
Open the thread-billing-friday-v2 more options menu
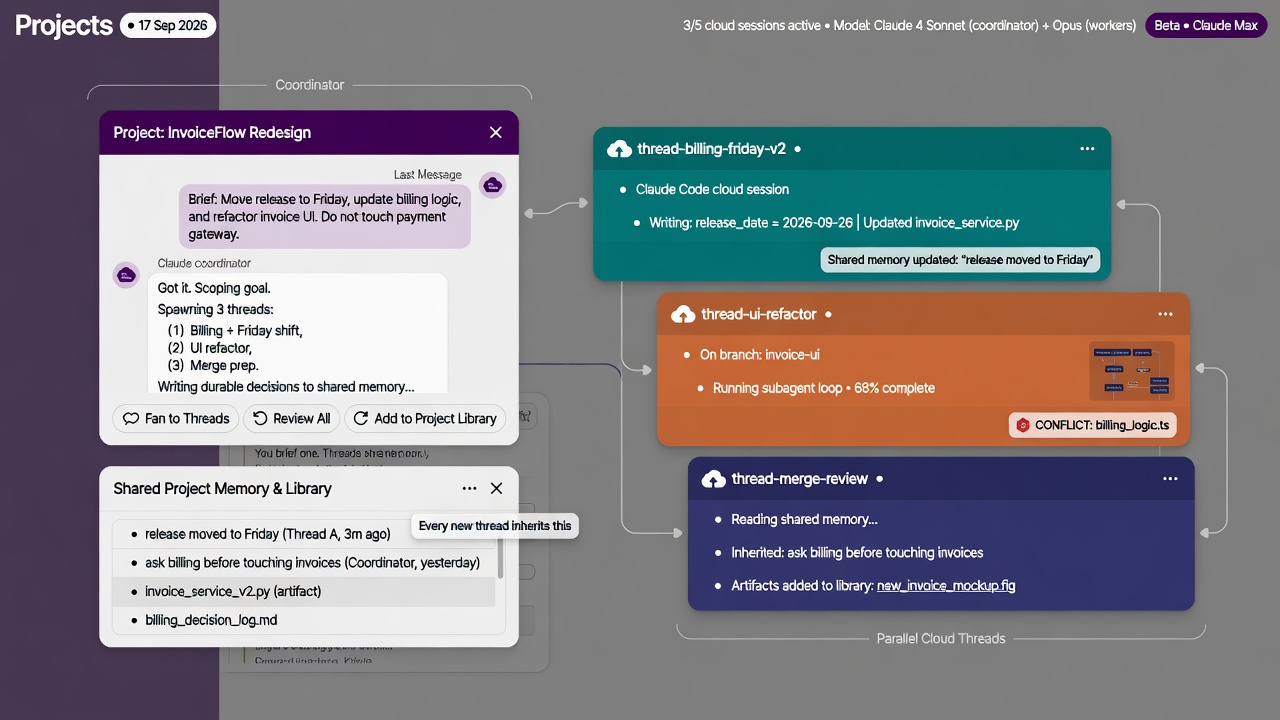coord(1087,149)
